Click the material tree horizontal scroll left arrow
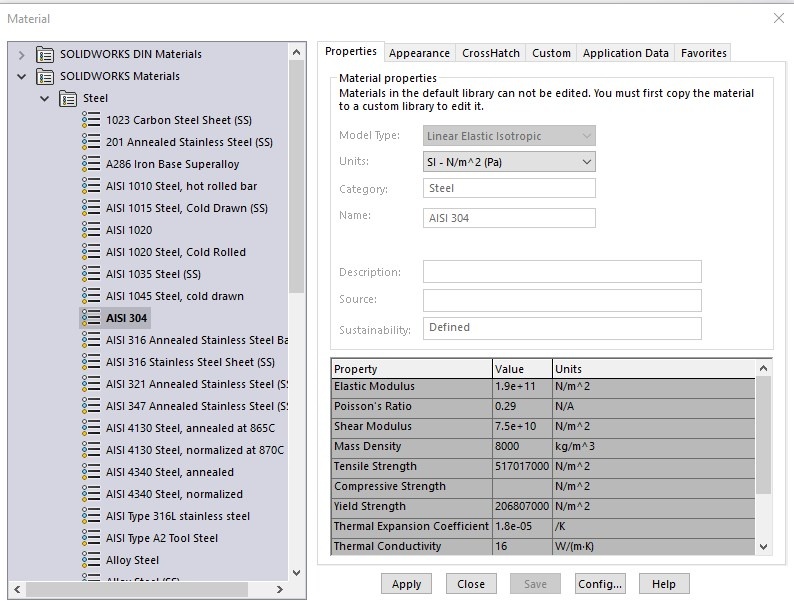Screen dimensions: 794x601 tap(17, 589)
